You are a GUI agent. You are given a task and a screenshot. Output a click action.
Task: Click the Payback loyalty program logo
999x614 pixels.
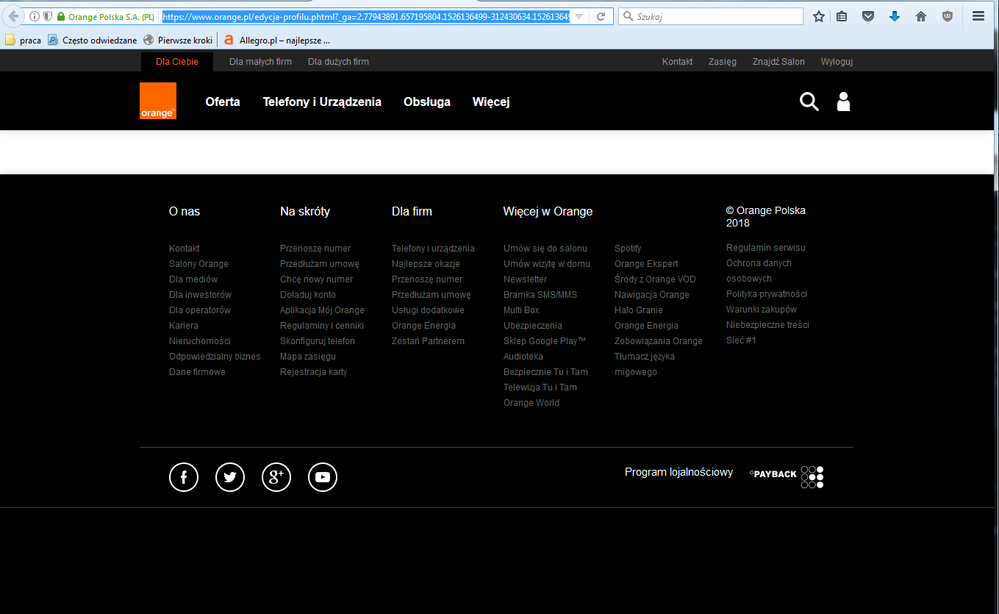(x=786, y=474)
